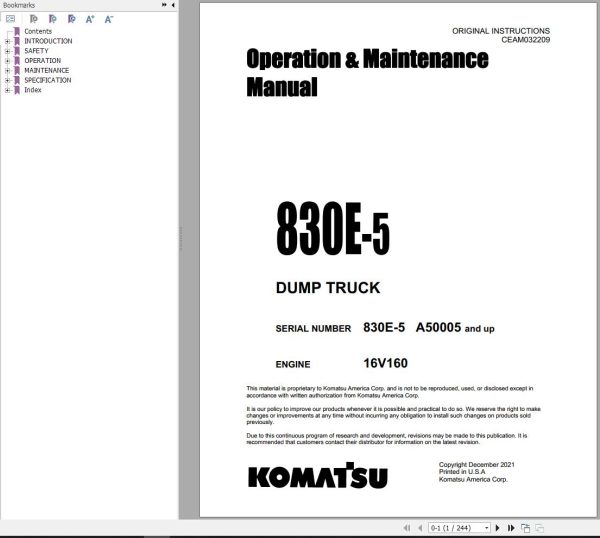Screen dimensions: 600x538
Task: Click the Bookmarks panel title
Action: tap(19, 5)
